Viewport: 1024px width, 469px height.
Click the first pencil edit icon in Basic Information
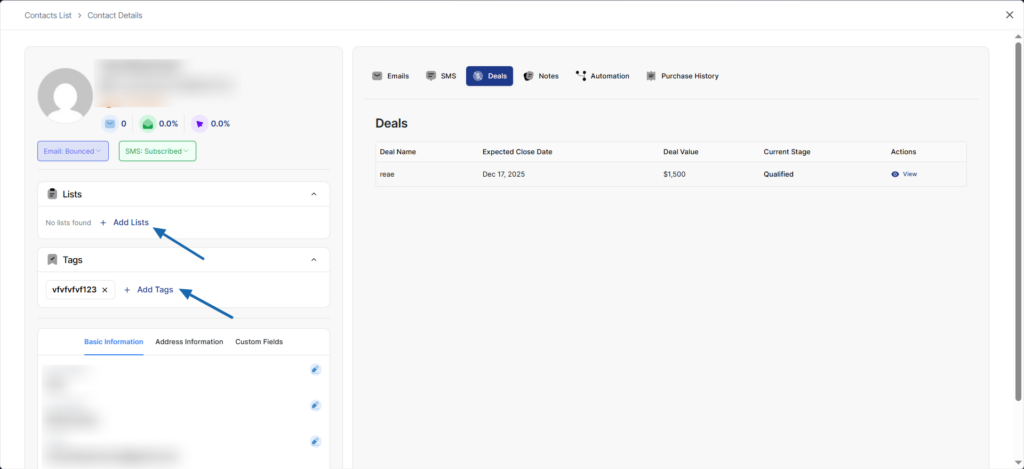coord(315,369)
